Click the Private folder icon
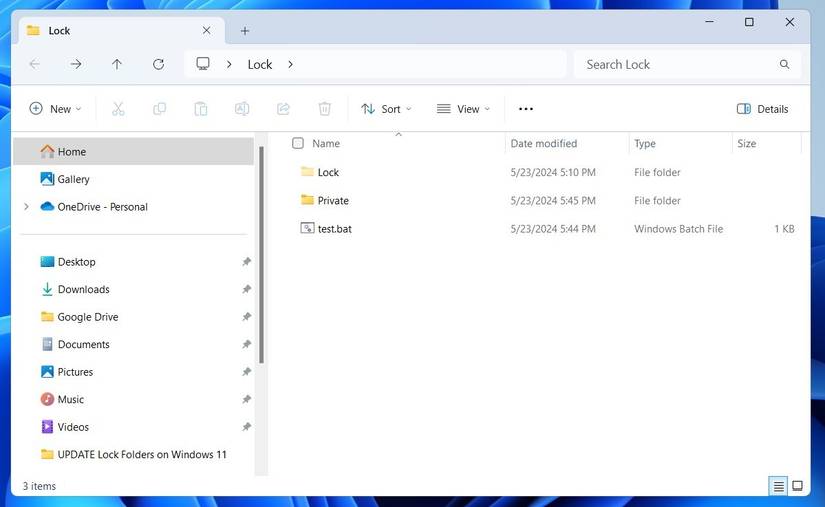The height and width of the screenshot is (507, 825). pyautogui.click(x=307, y=200)
